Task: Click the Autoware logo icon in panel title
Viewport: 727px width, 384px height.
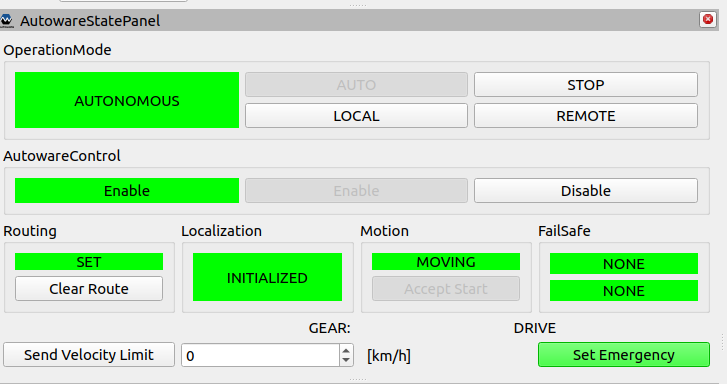Action: tap(6, 20)
